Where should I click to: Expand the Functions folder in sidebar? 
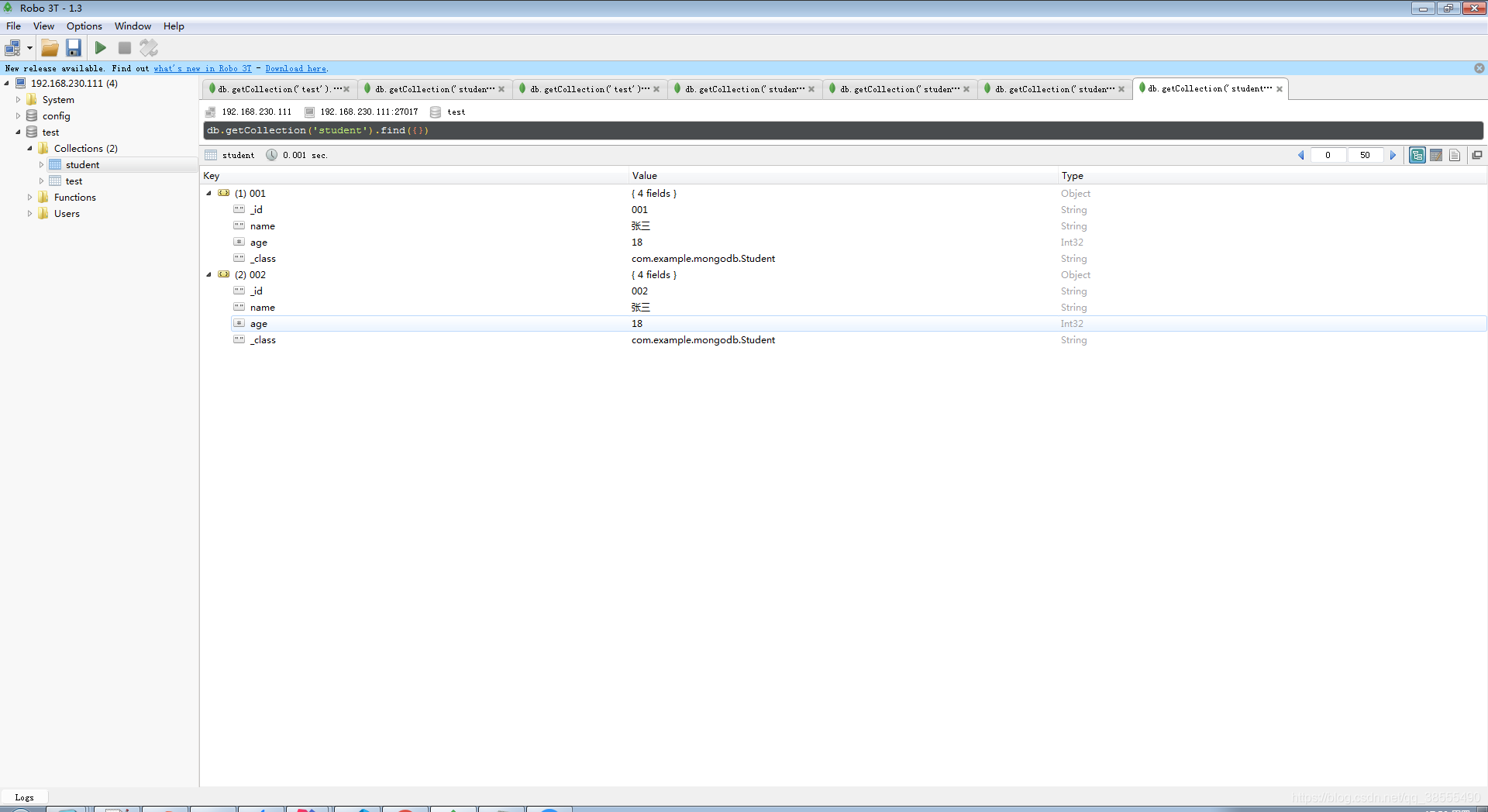point(29,197)
